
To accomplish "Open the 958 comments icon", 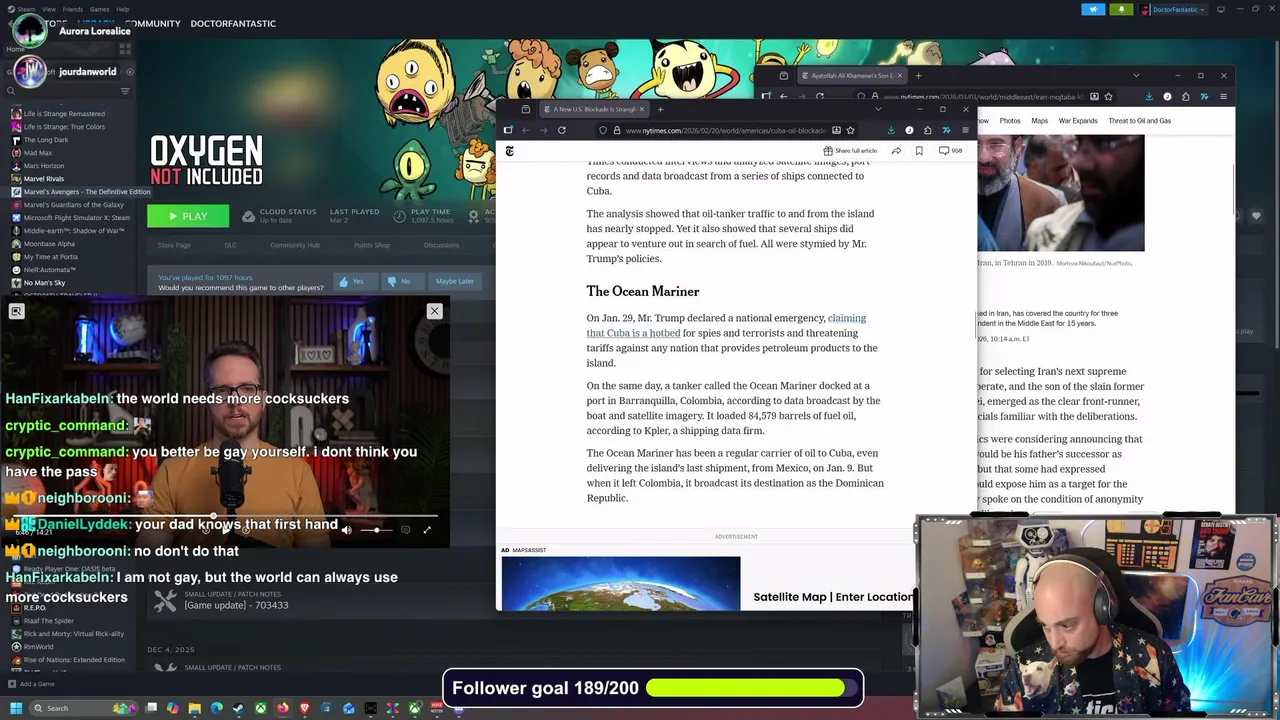I will 950,151.
